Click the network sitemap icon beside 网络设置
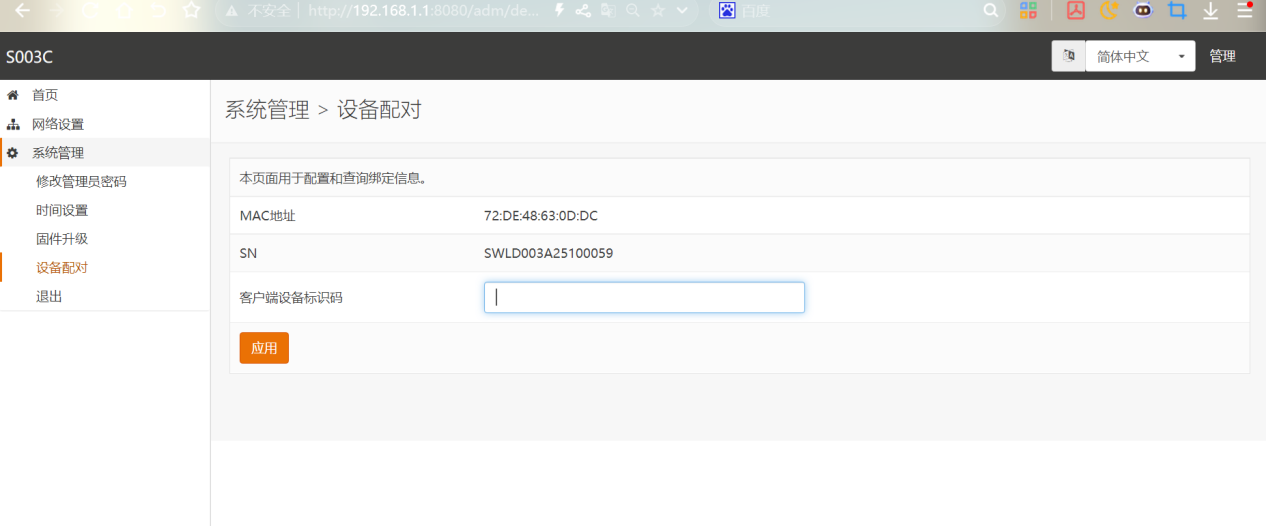This screenshot has height=526, width=1266. (x=13, y=125)
